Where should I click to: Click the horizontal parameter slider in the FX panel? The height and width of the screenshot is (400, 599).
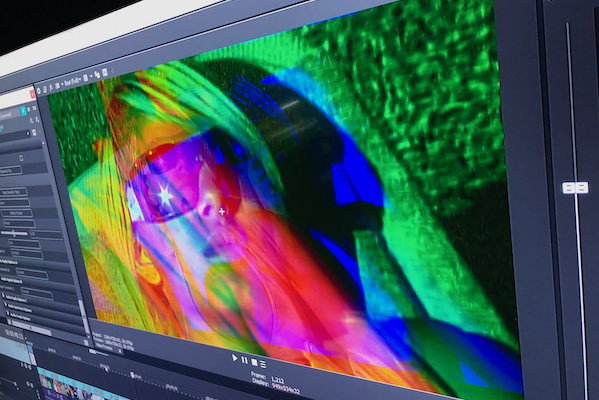tap(14, 233)
